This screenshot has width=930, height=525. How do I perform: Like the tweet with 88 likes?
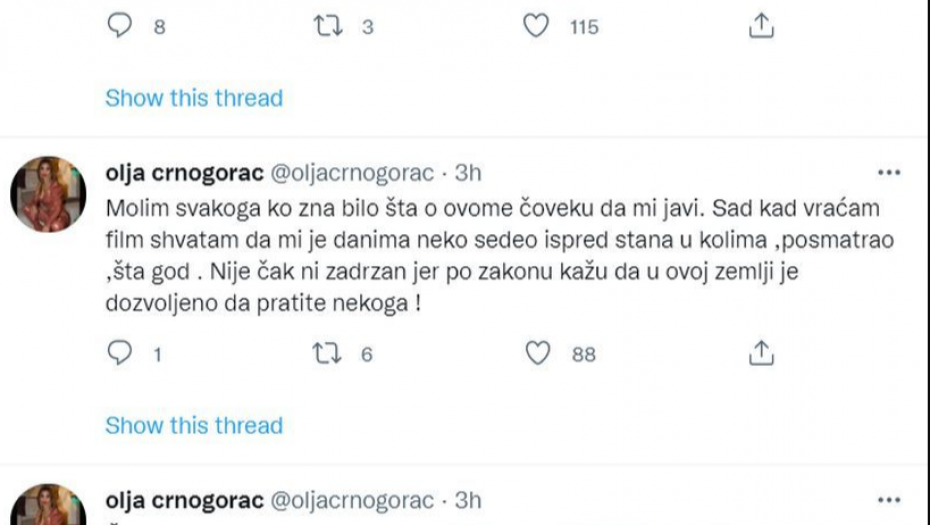click(538, 354)
